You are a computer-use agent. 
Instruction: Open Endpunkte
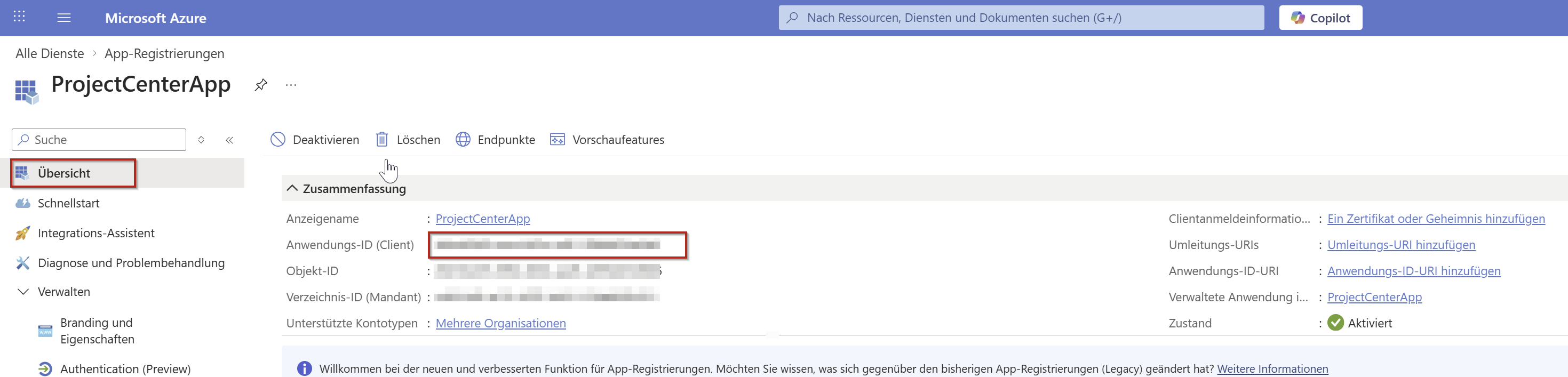(496, 139)
